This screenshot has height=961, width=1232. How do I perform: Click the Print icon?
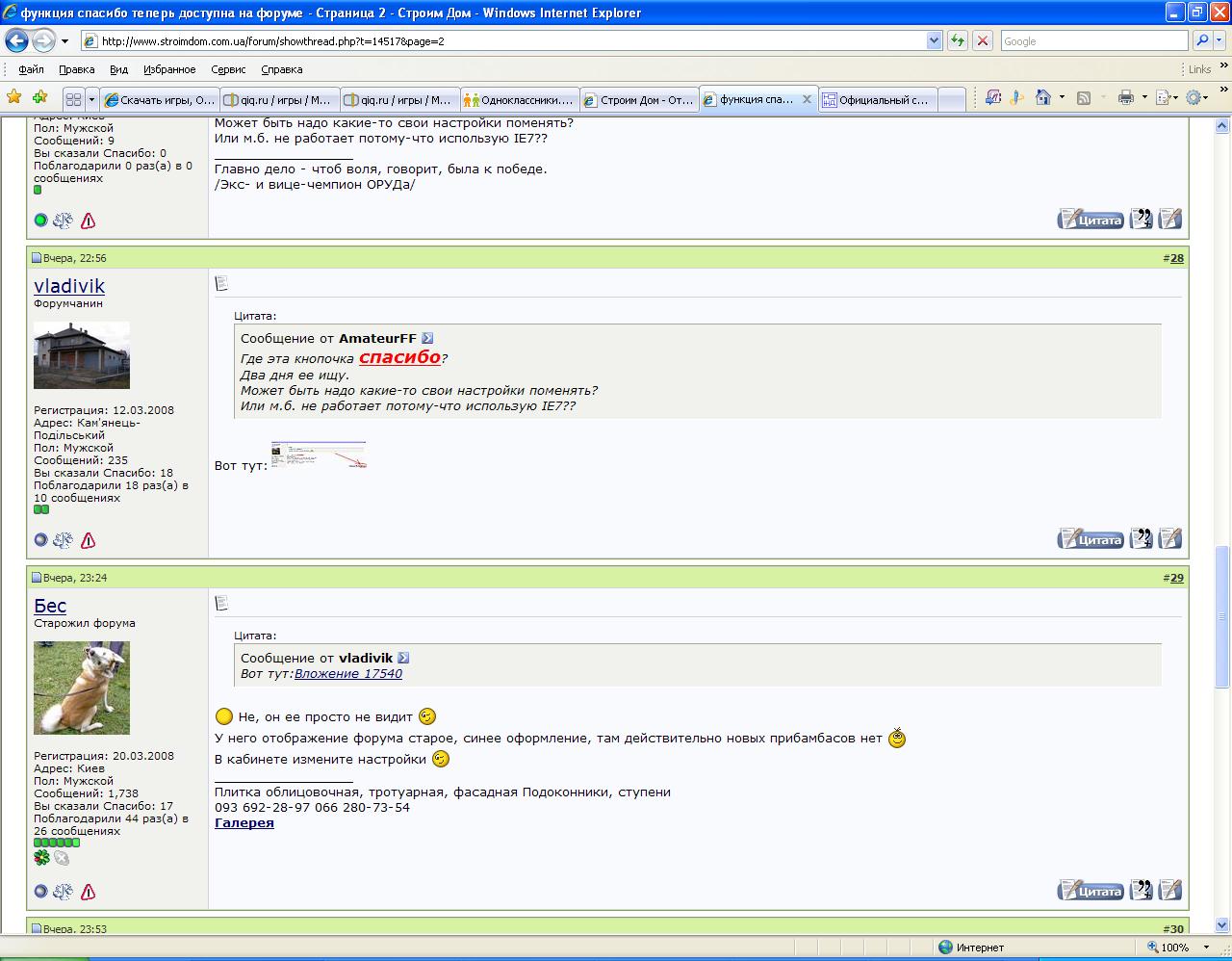coord(1125,97)
